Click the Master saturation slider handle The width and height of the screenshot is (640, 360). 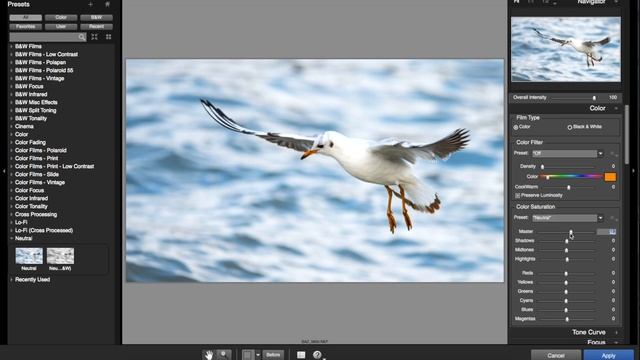(571, 232)
